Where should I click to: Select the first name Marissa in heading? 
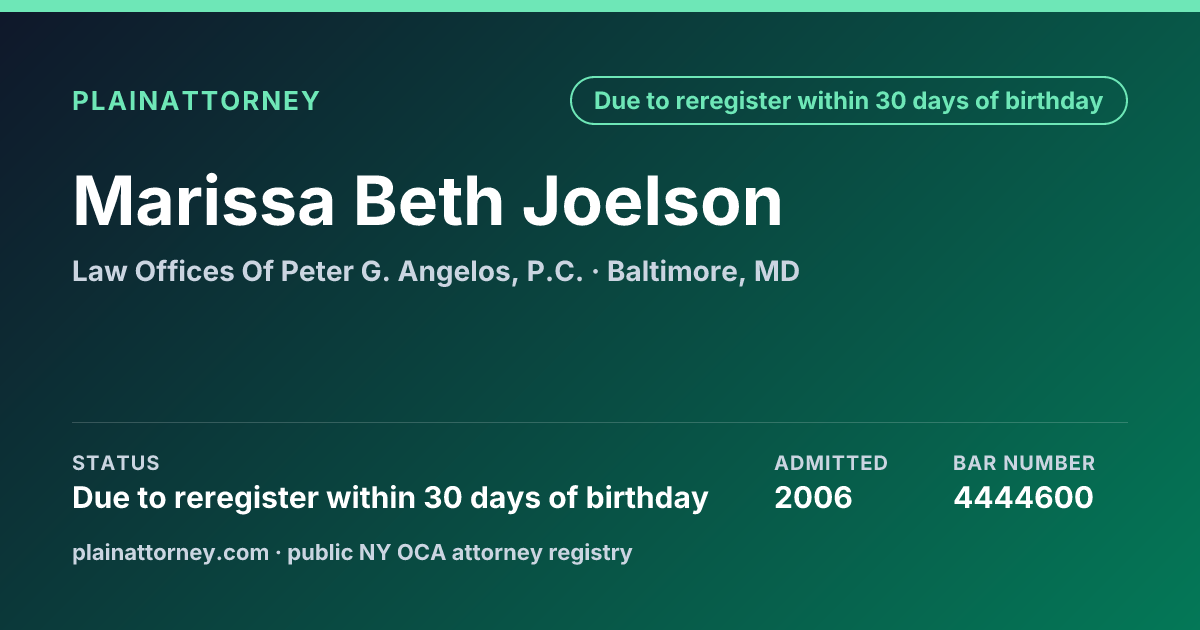[x=204, y=201]
